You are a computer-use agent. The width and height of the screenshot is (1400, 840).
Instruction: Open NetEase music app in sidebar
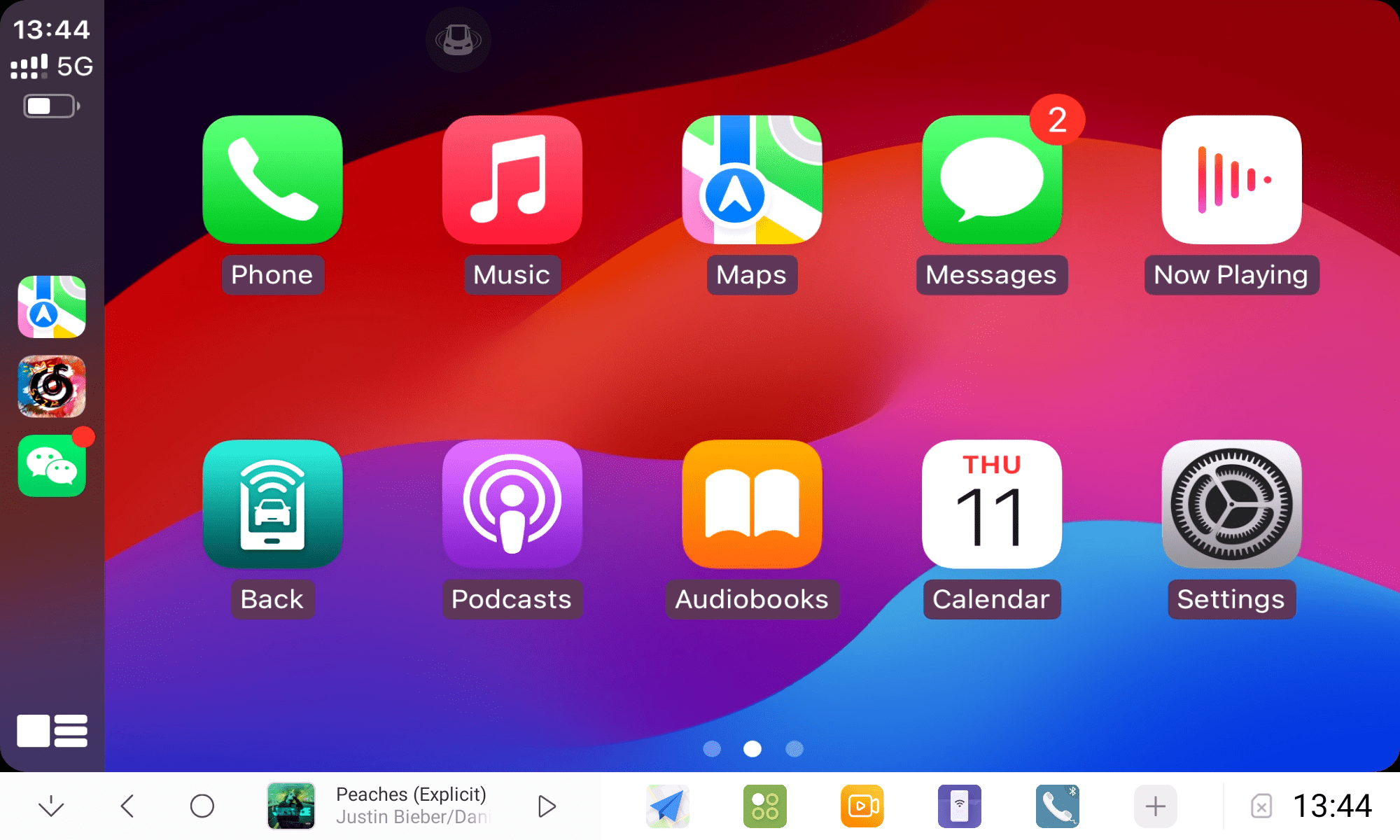(x=52, y=386)
